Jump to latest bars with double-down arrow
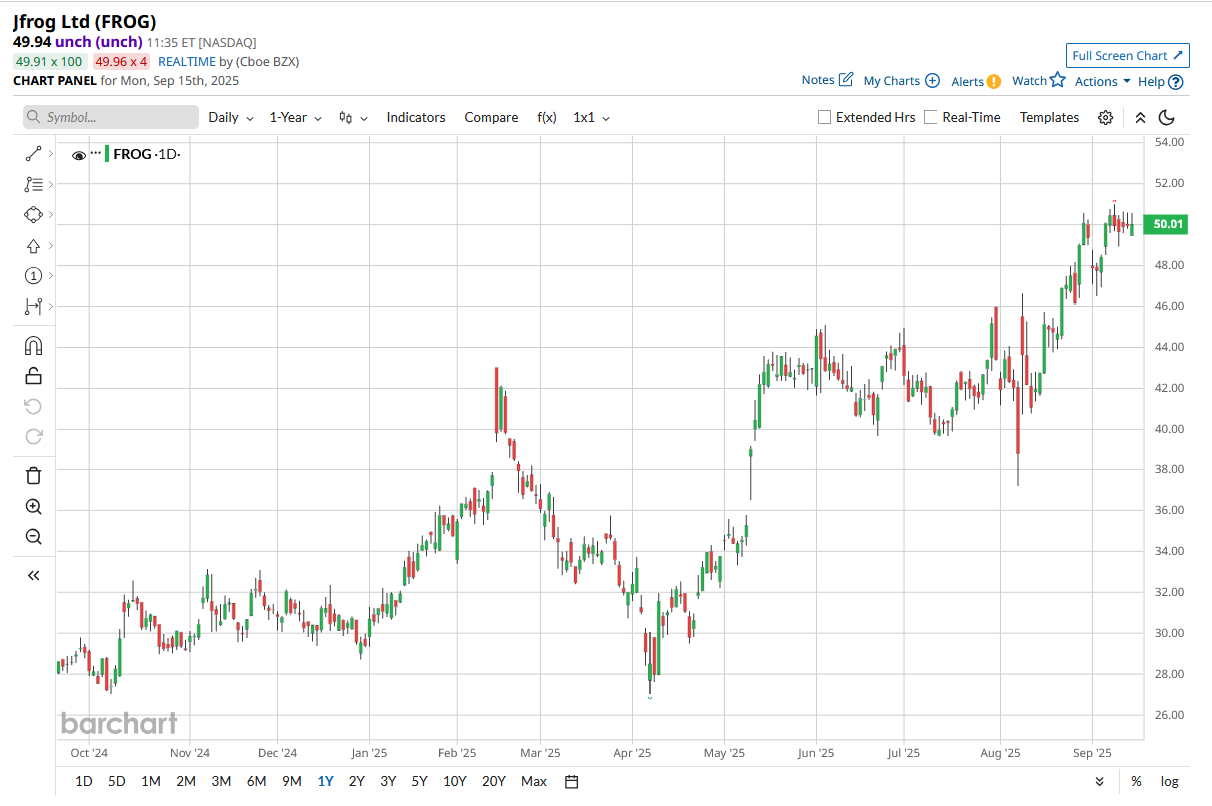The width and height of the screenshot is (1212, 806). tap(1100, 781)
